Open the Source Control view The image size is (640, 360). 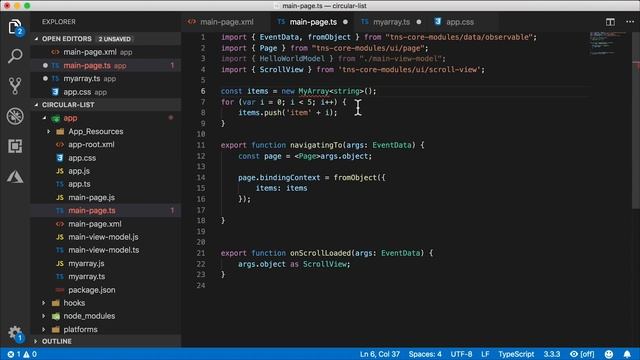pos(15,86)
